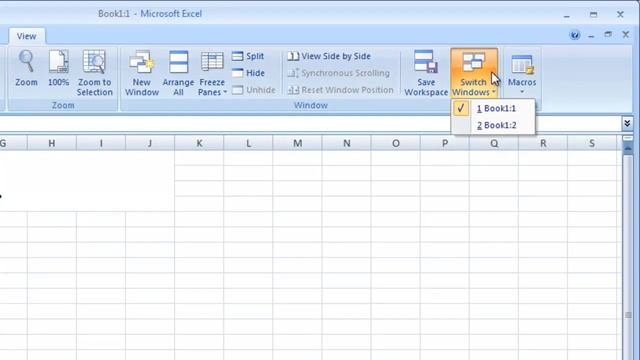Viewport: 640px width, 360px height.
Task: Restore down the workbook window
Action: pyautogui.click(x=608, y=35)
